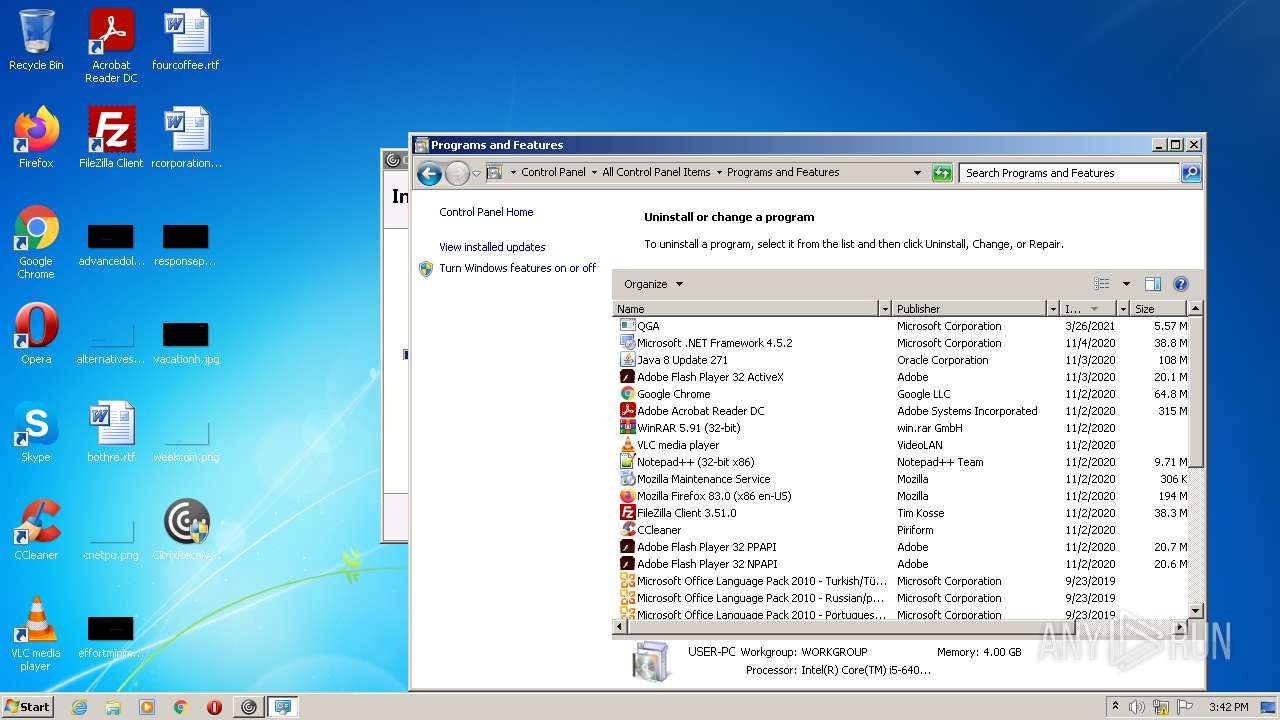The height and width of the screenshot is (720, 1280).
Task: Click the Forward navigation arrow
Action: coord(457,173)
